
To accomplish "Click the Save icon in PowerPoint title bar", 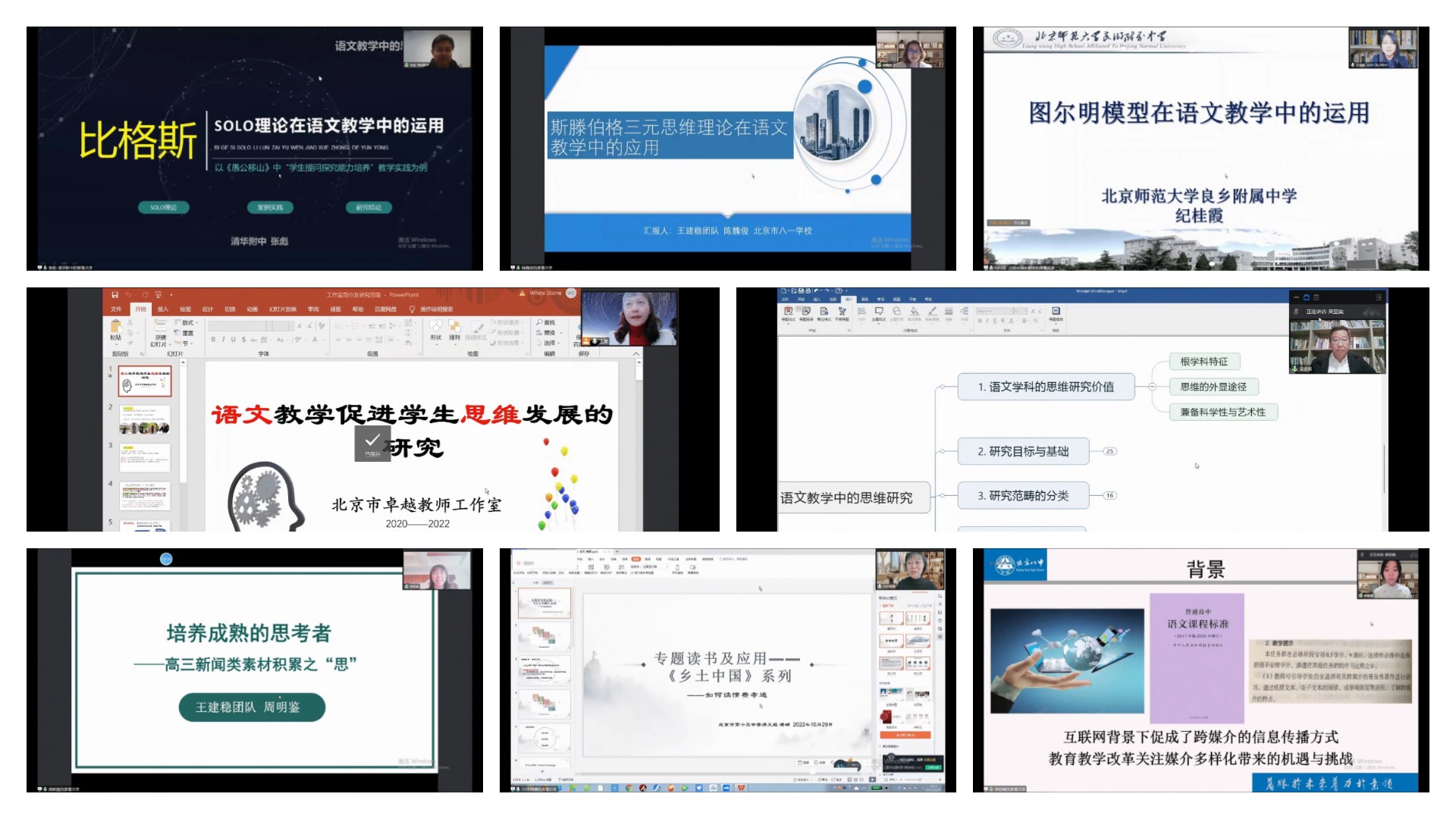I will coord(115,294).
